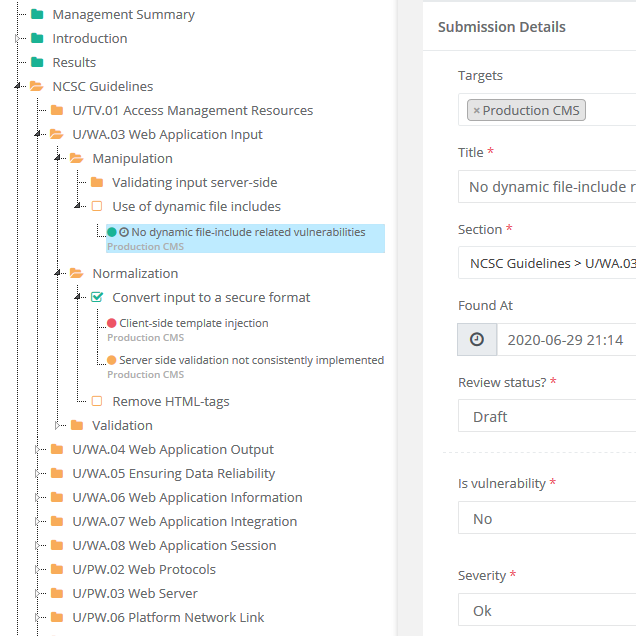This screenshot has height=636, width=636.
Task: Click the Validating input server-side folder icon
Action: coord(97,182)
